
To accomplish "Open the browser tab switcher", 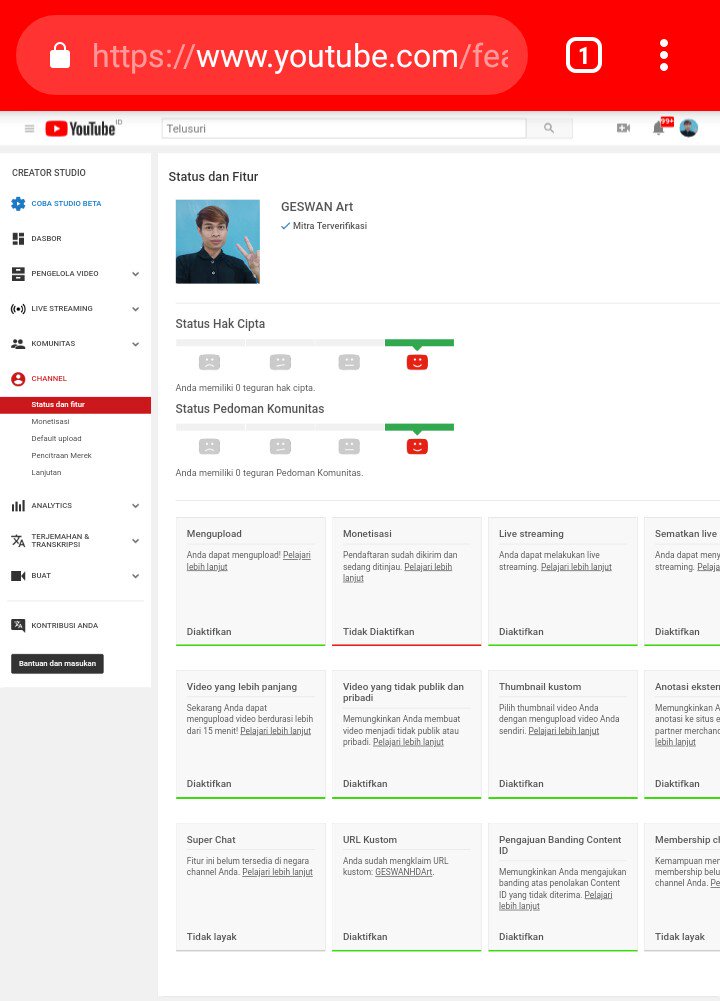I will 583,56.
